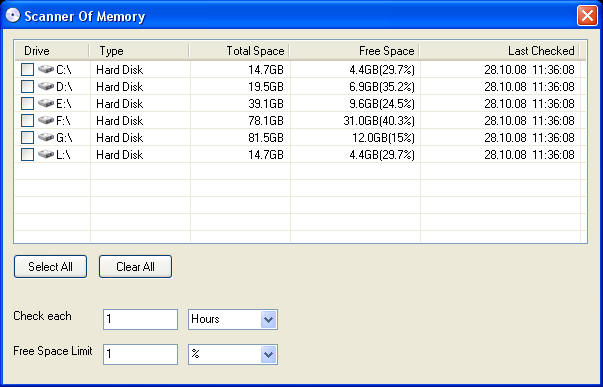Click the D:\ drive label text

click(x=64, y=87)
